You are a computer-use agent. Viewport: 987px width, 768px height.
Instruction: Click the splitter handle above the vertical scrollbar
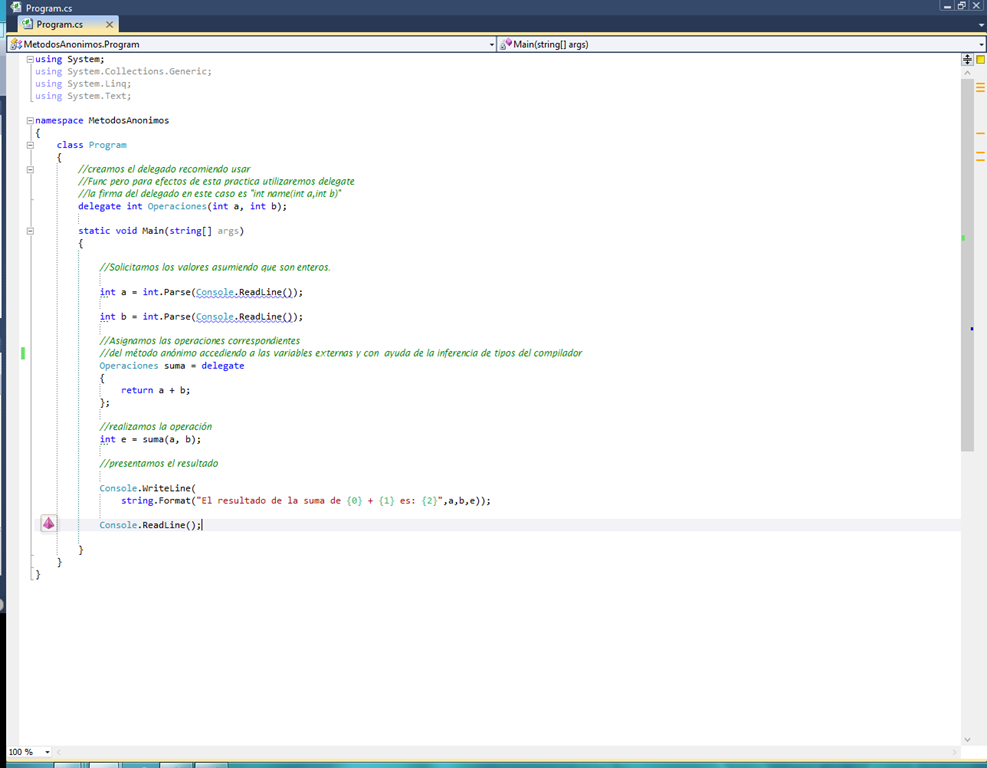click(967, 60)
